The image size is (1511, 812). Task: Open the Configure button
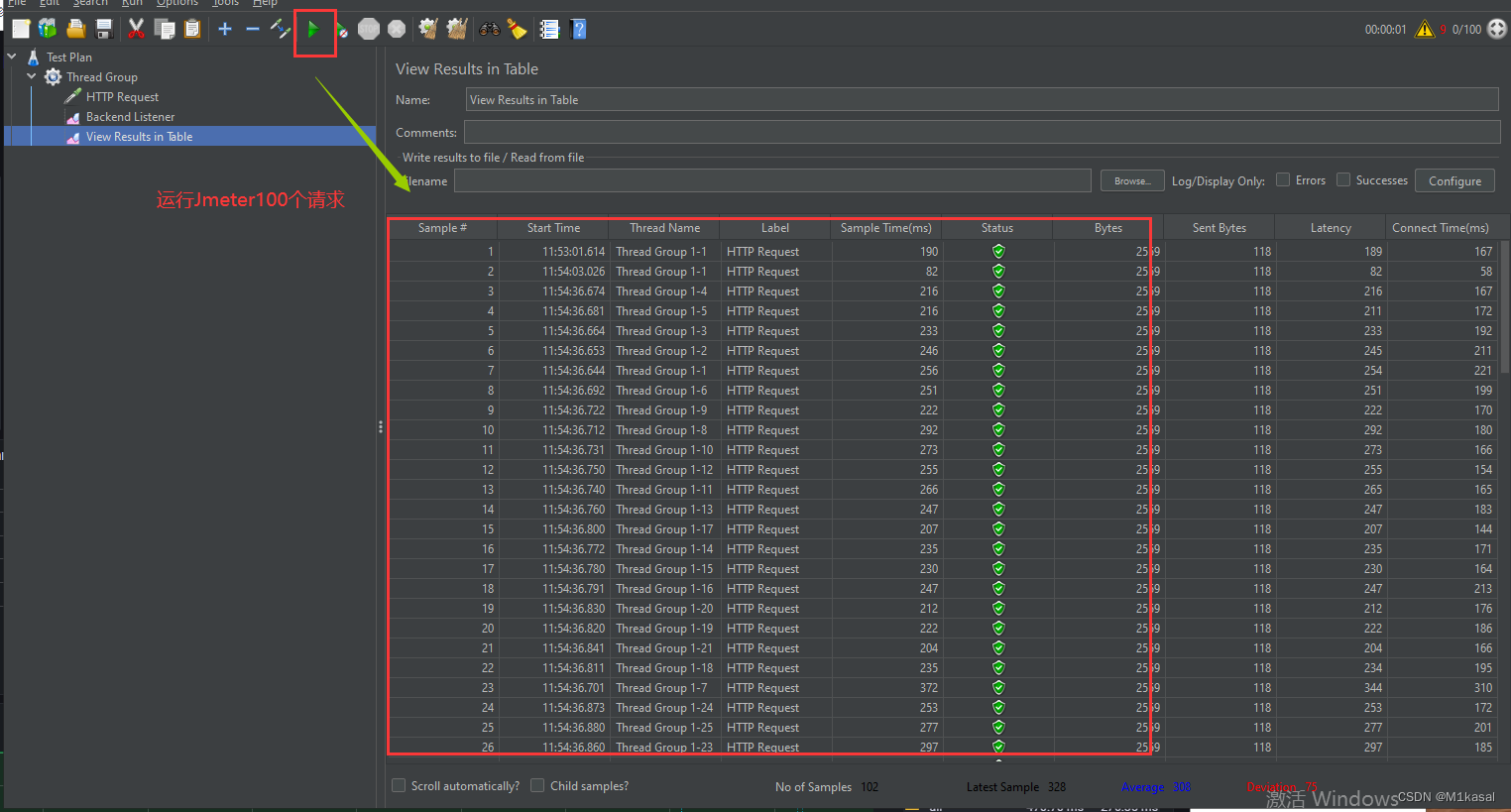pyautogui.click(x=1454, y=180)
